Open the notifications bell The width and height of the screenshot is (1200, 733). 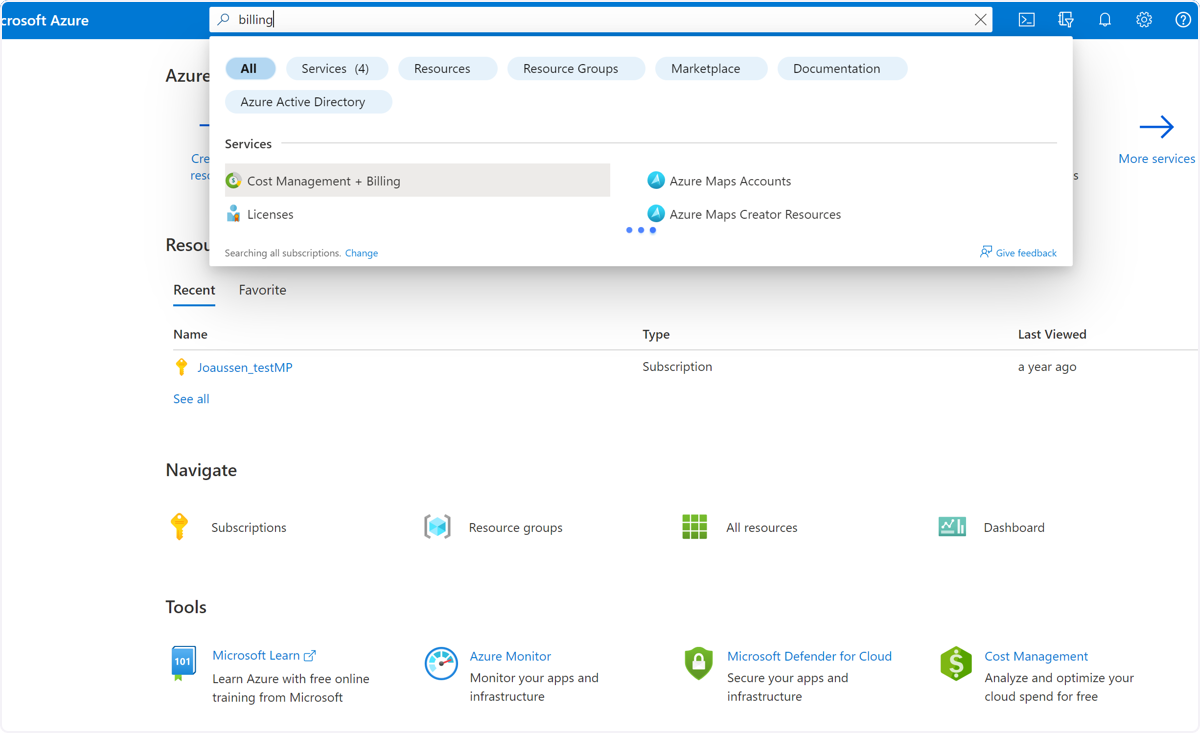click(x=1105, y=20)
